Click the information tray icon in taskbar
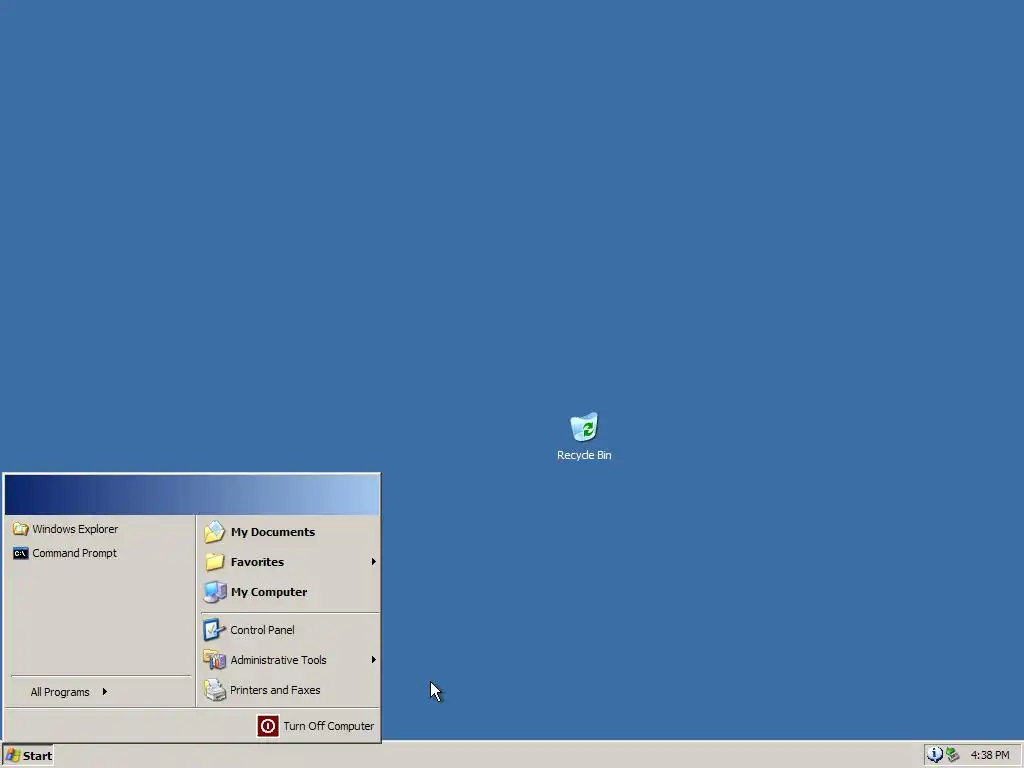The width and height of the screenshot is (1024, 768). [935, 755]
